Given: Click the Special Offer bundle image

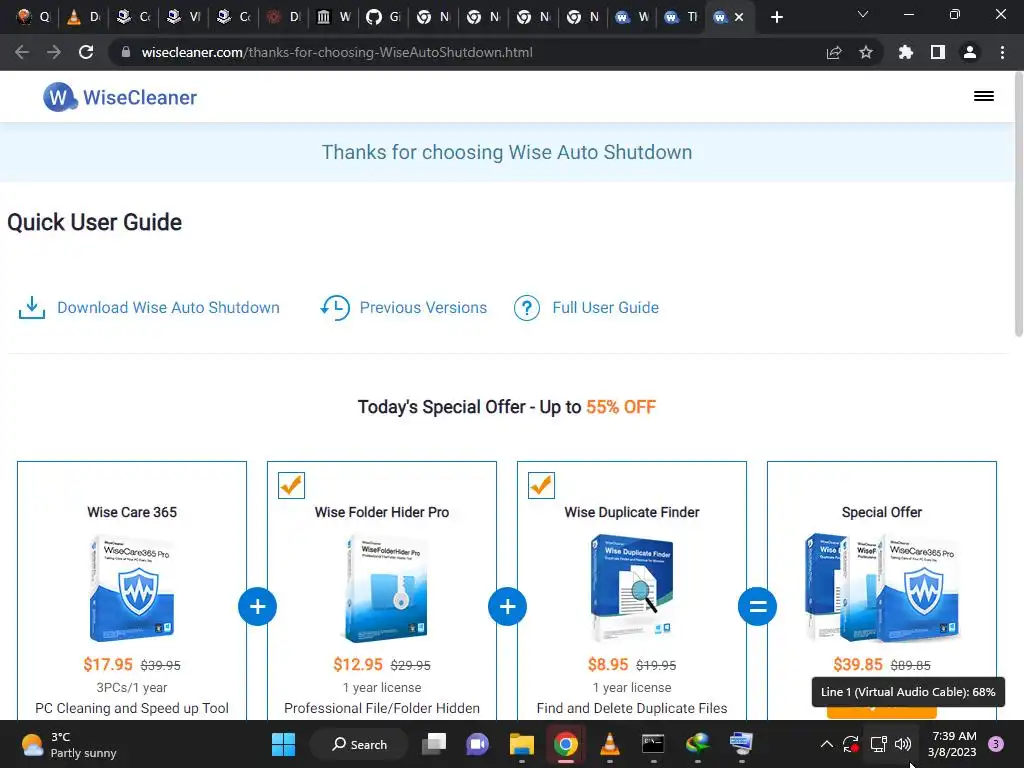Looking at the screenshot, I should (882, 587).
